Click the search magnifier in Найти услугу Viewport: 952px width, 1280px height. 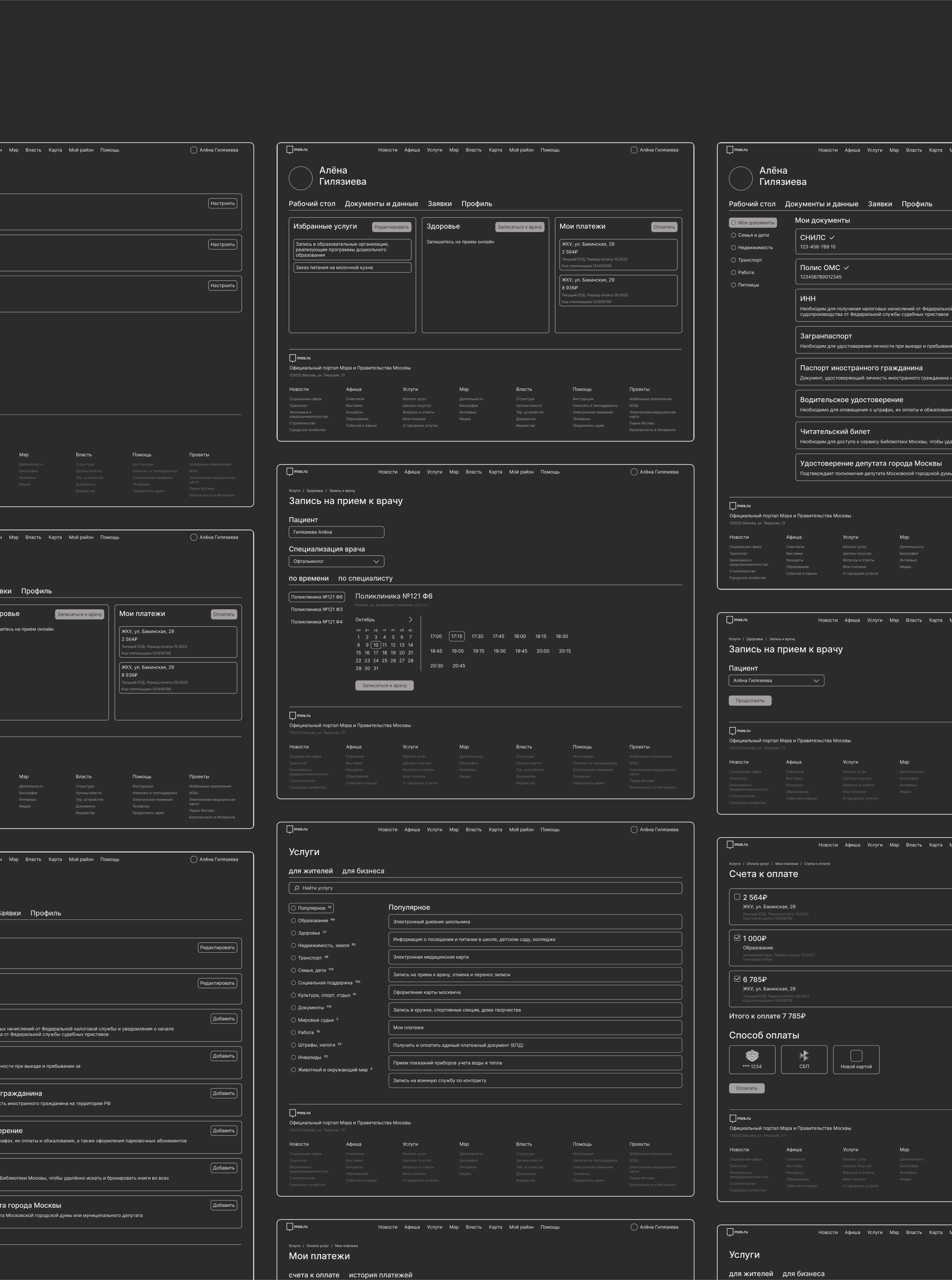pos(297,888)
